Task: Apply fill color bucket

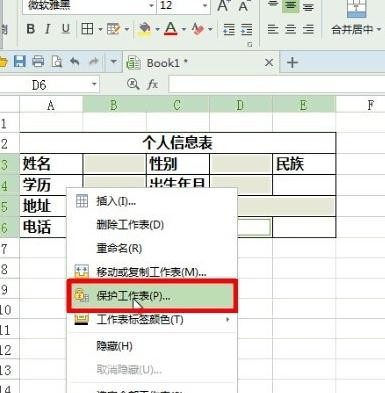Action: pyautogui.click(x=145, y=29)
